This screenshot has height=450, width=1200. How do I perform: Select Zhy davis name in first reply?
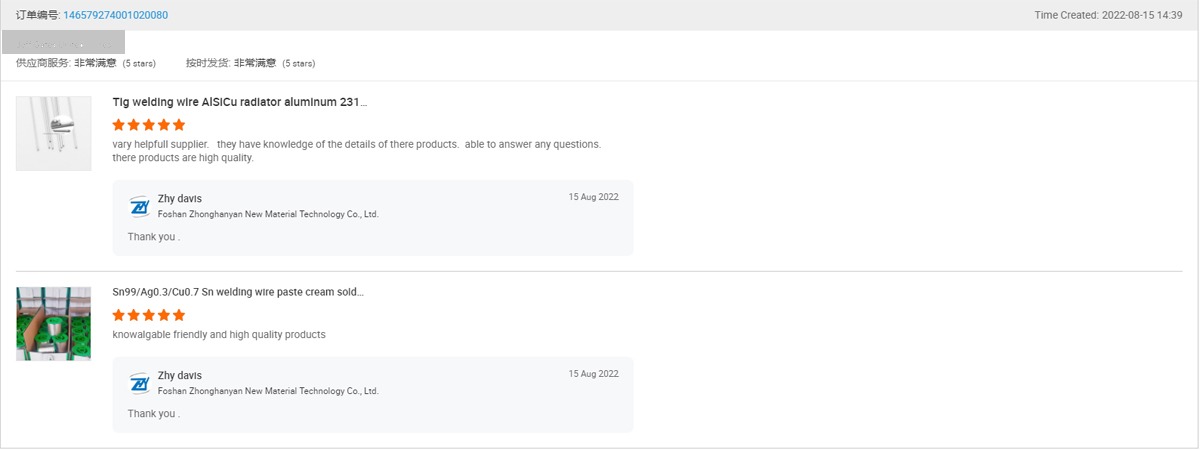coord(180,199)
